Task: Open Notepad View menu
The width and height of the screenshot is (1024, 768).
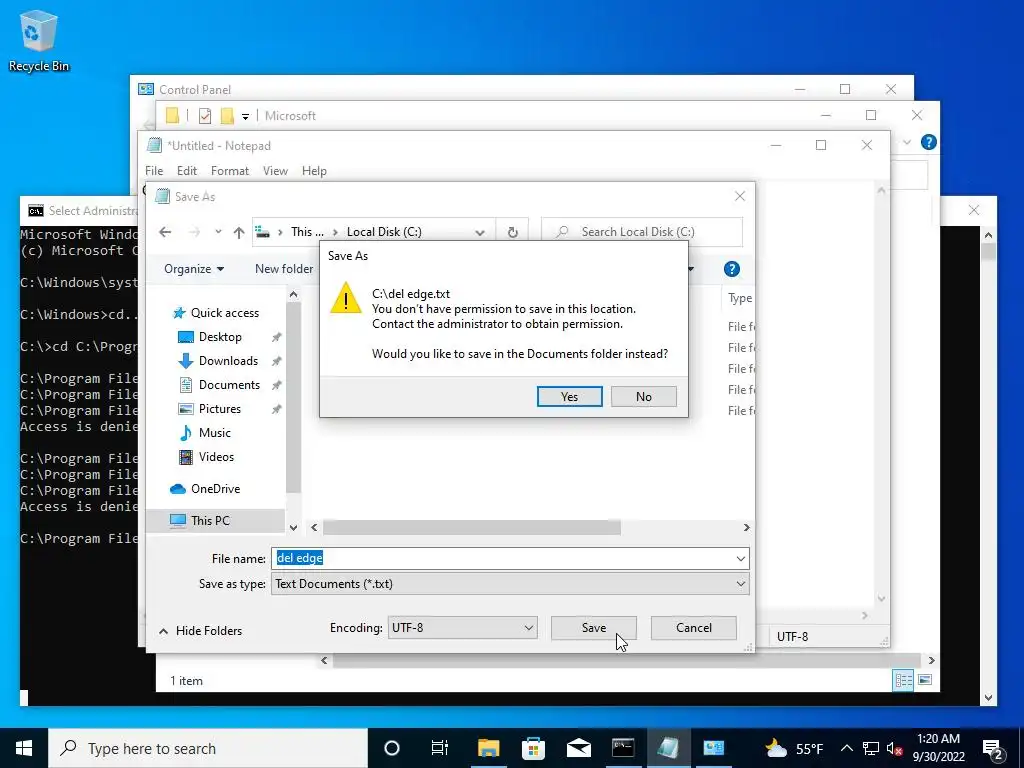Action: (275, 171)
